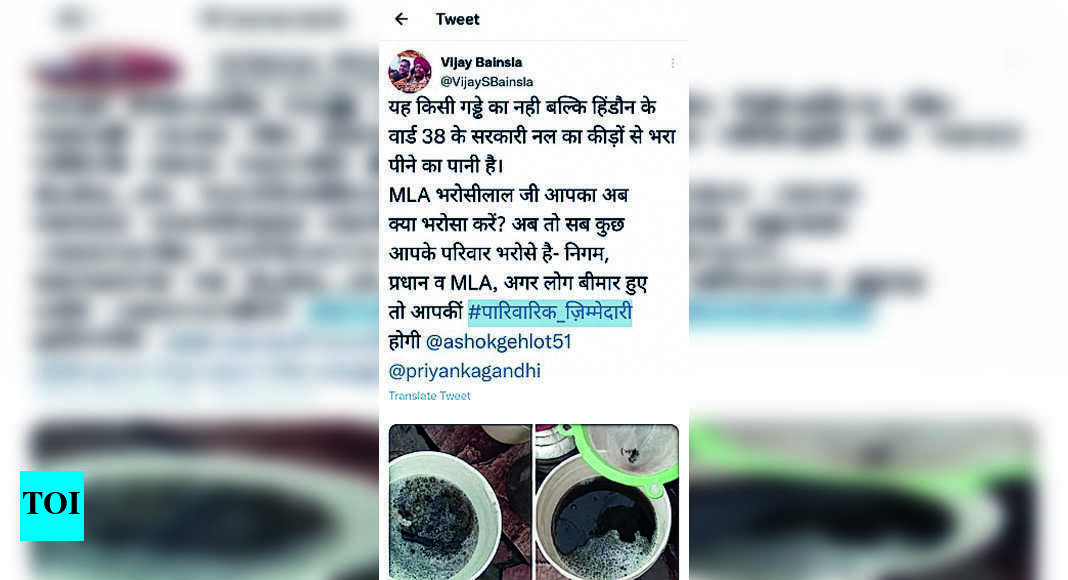1068x580 pixels.
Task: Click tweet text about ward 38 water
Action: coord(532,137)
